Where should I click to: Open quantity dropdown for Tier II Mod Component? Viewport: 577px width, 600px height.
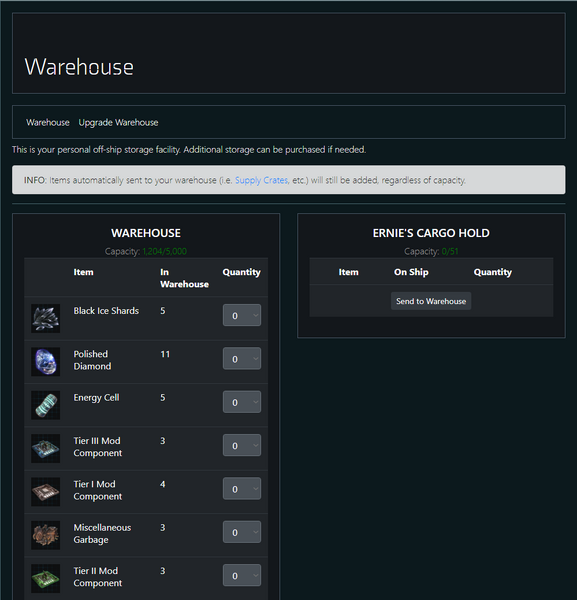pyautogui.click(x=242, y=575)
